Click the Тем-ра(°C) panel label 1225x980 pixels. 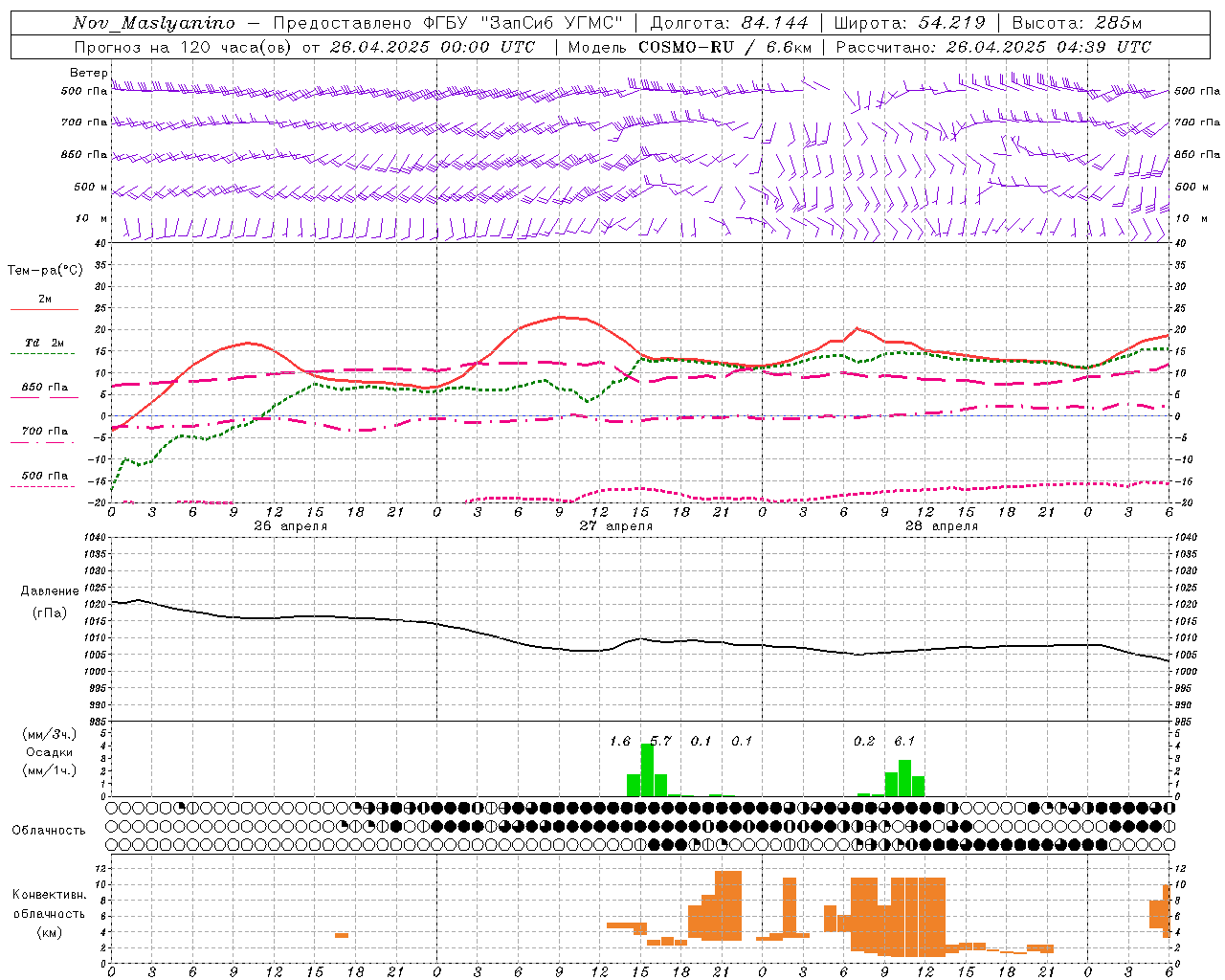tap(45, 271)
